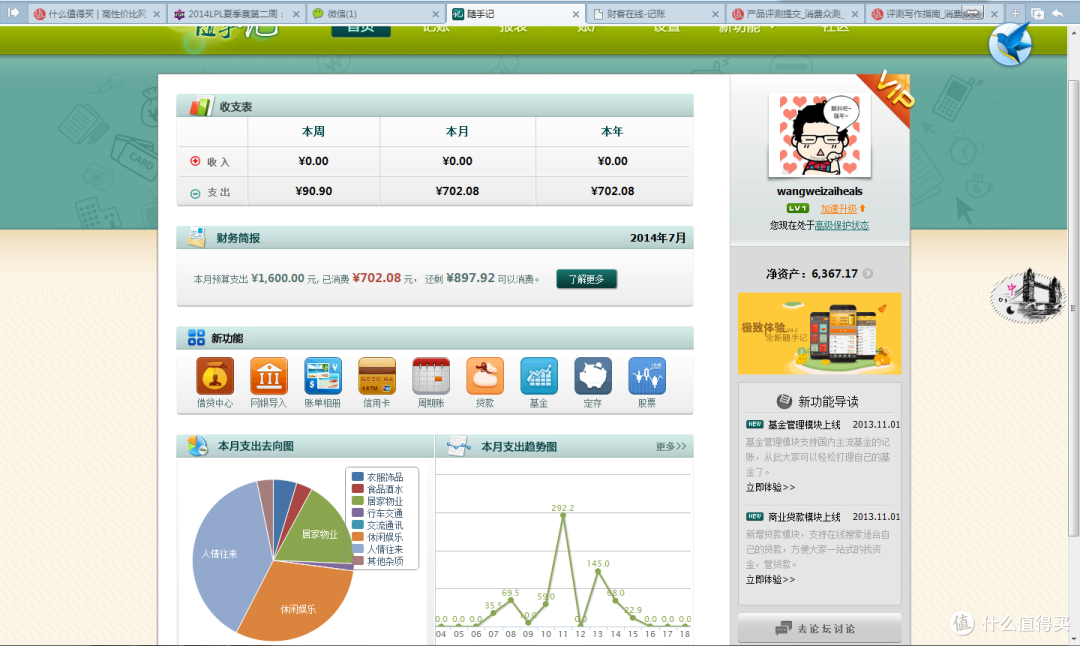Click the remaining amount ¥897.92
This screenshot has width=1080, height=646.
pyautogui.click(x=470, y=278)
